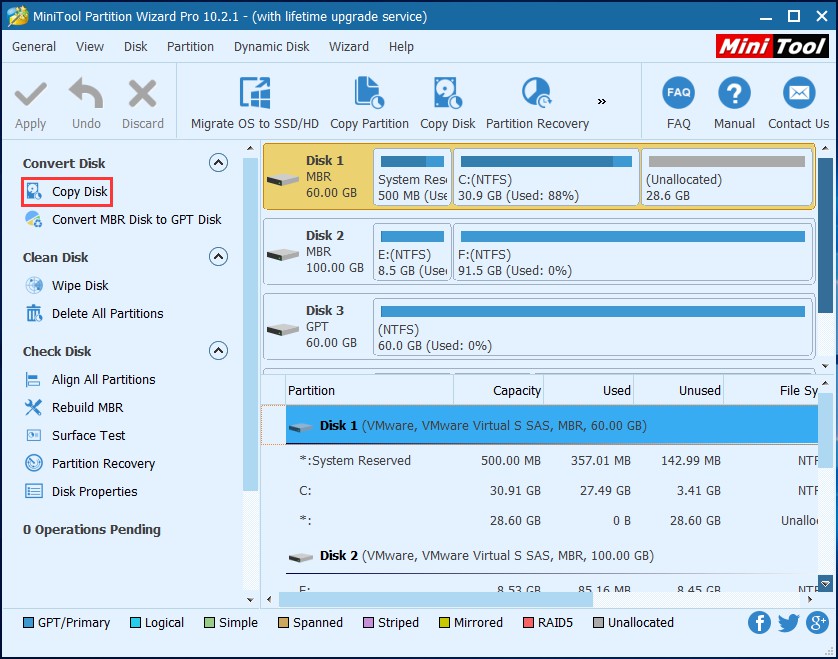Image resolution: width=838 pixels, height=659 pixels.
Task: Select Disk 1 row in partition list
Action: pyautogui.click(x=552, y=425)
